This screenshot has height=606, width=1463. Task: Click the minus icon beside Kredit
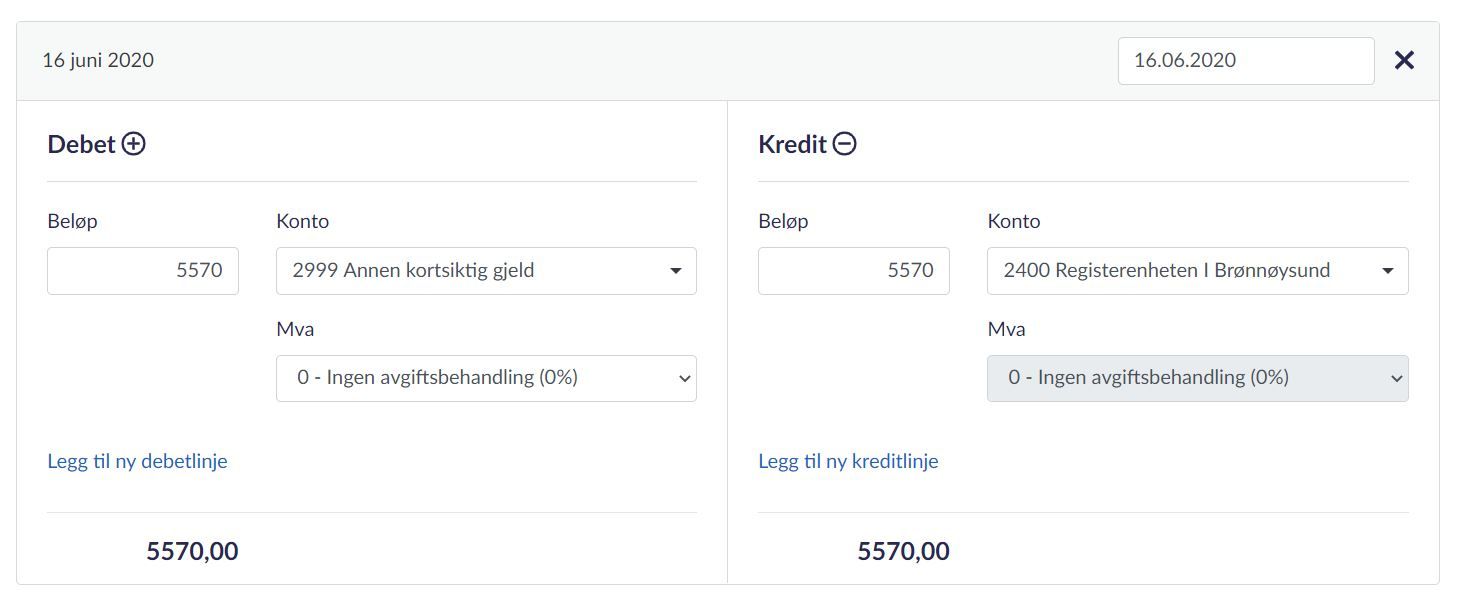(845, 144)
